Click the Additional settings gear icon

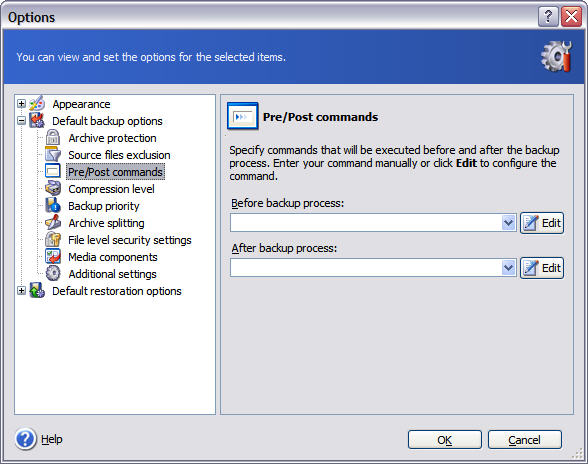52,273
